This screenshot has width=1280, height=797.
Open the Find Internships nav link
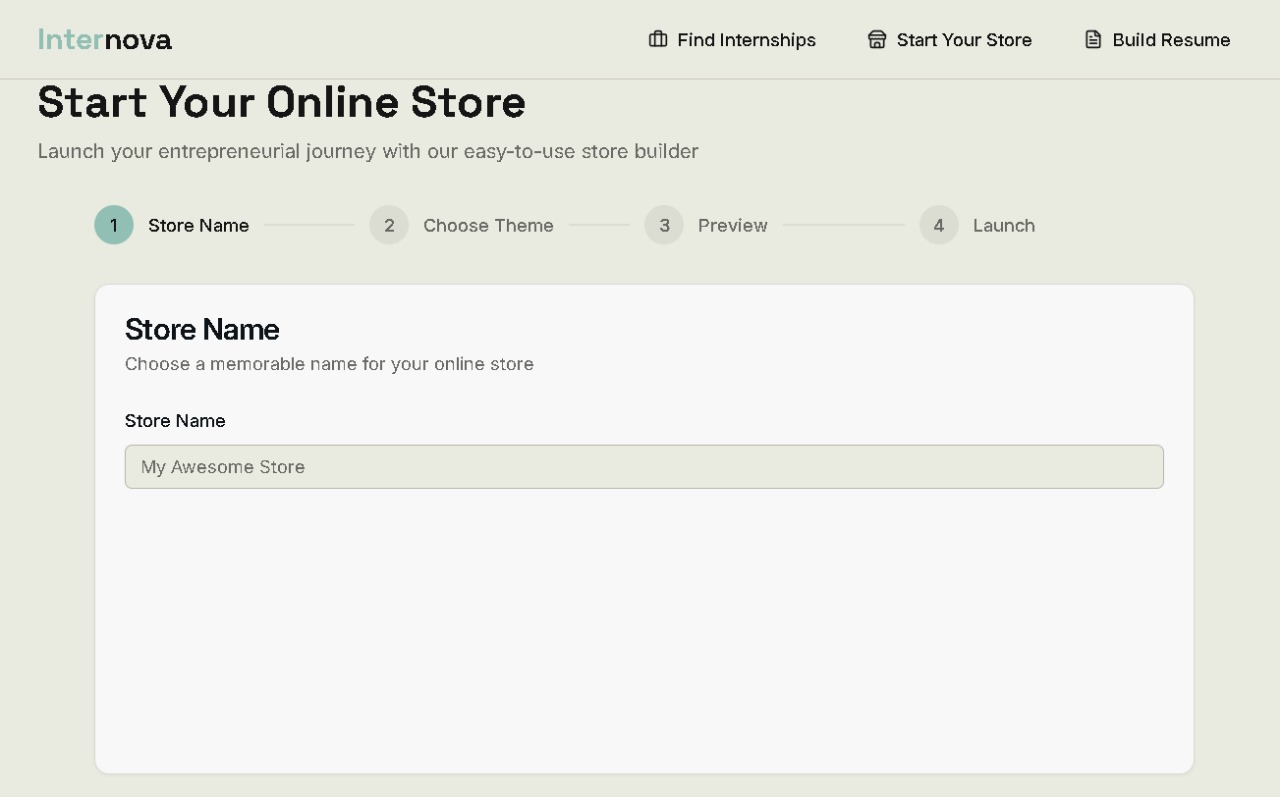click(746, 40)
